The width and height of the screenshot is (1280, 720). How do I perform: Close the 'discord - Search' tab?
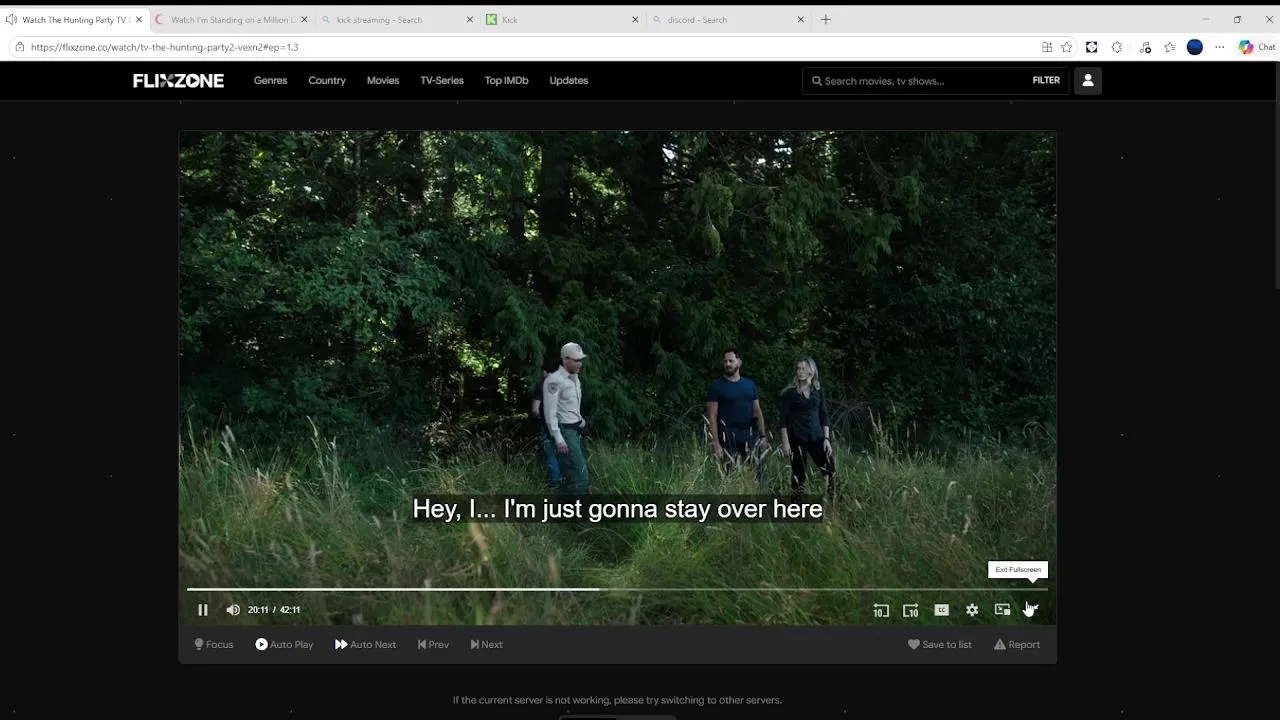[801, 19]
